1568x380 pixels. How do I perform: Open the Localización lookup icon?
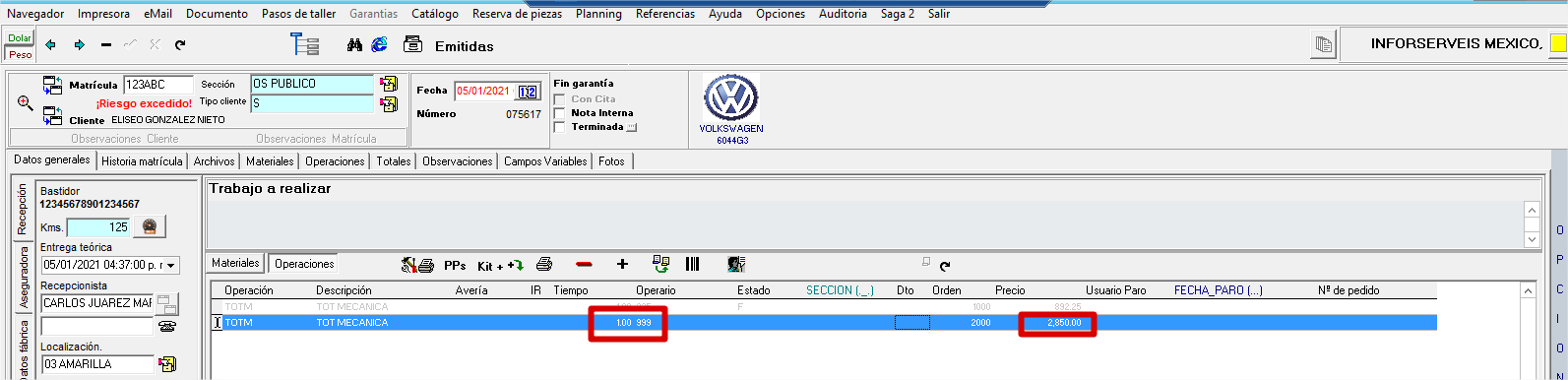click(167, 364)
